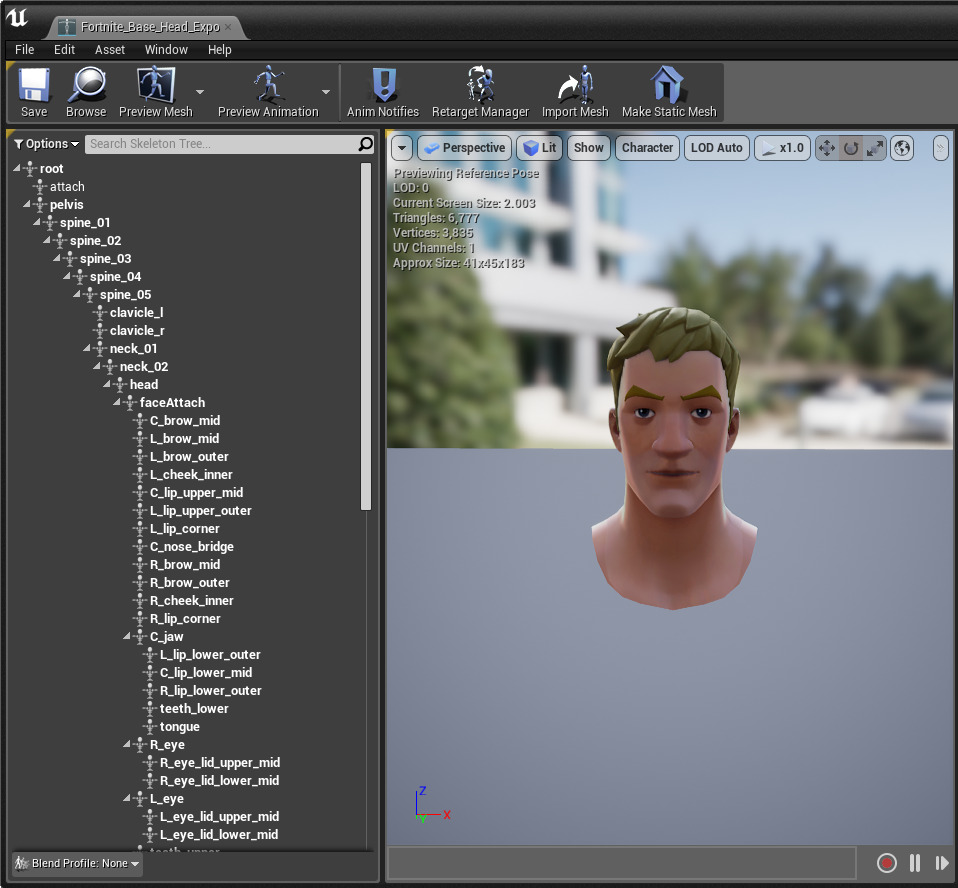Open the Retarget Manager
This screenshot has width=958, height=888.
click(x=481, y=92)
